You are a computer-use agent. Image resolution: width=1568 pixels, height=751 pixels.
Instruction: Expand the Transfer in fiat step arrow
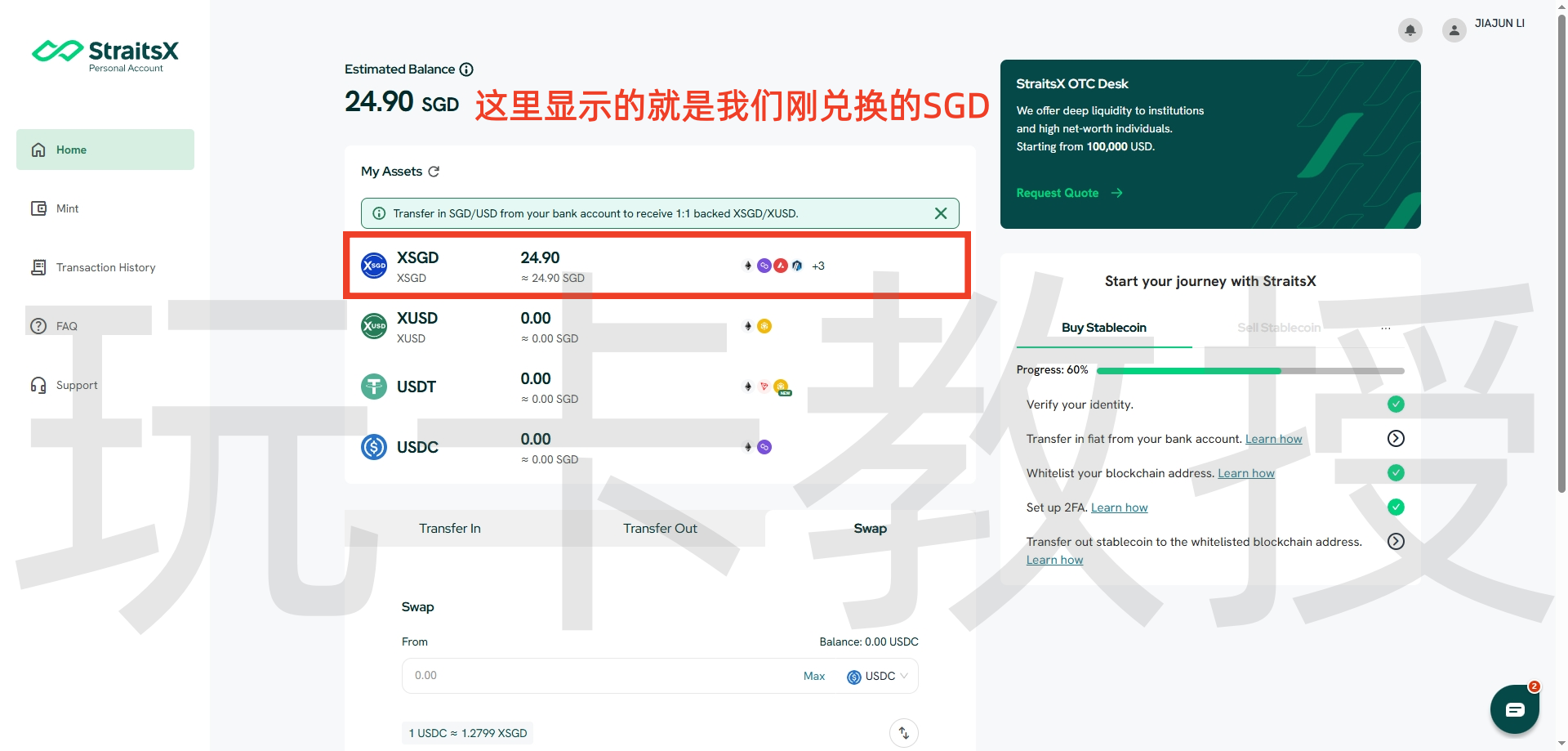[1396, 439]
